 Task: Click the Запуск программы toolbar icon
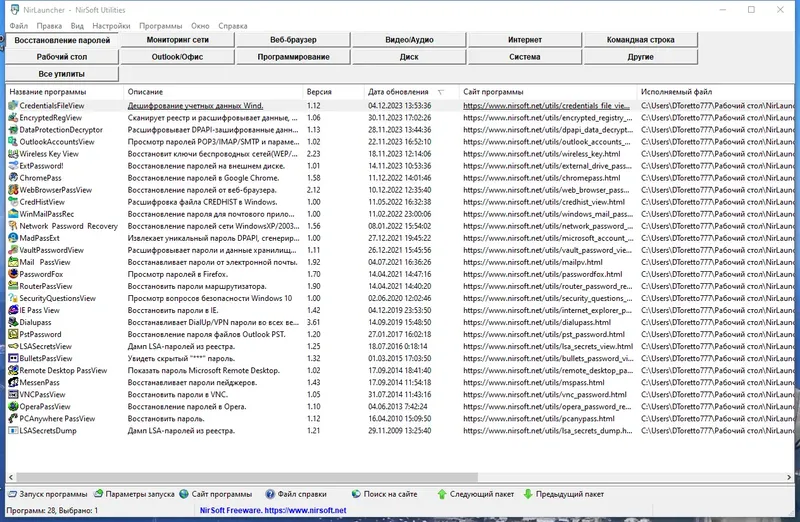coord(12,494)
